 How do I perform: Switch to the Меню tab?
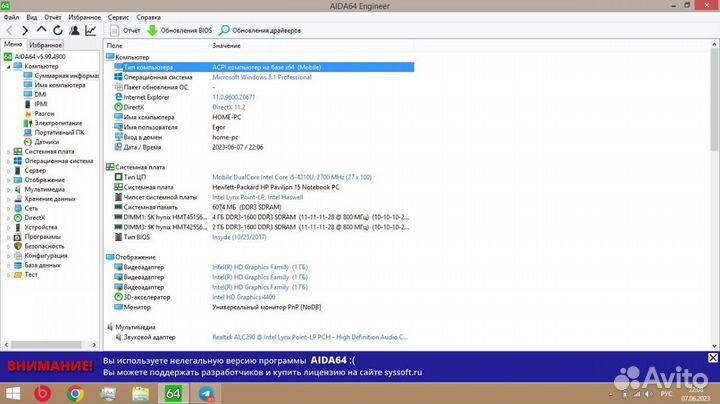[x=13, y=45]
